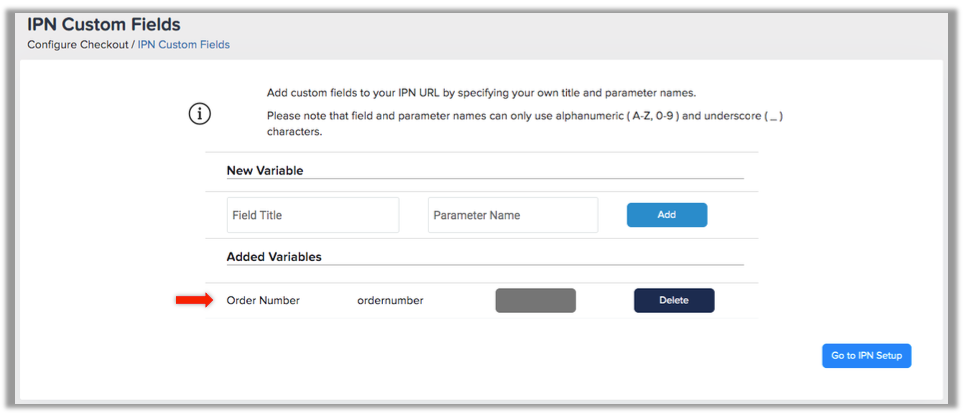The width and height of the screenshot is (963, 413).
Task: Click the 'Add custom fields to your IPN URL' sentence
Action: tap(482, 93)
